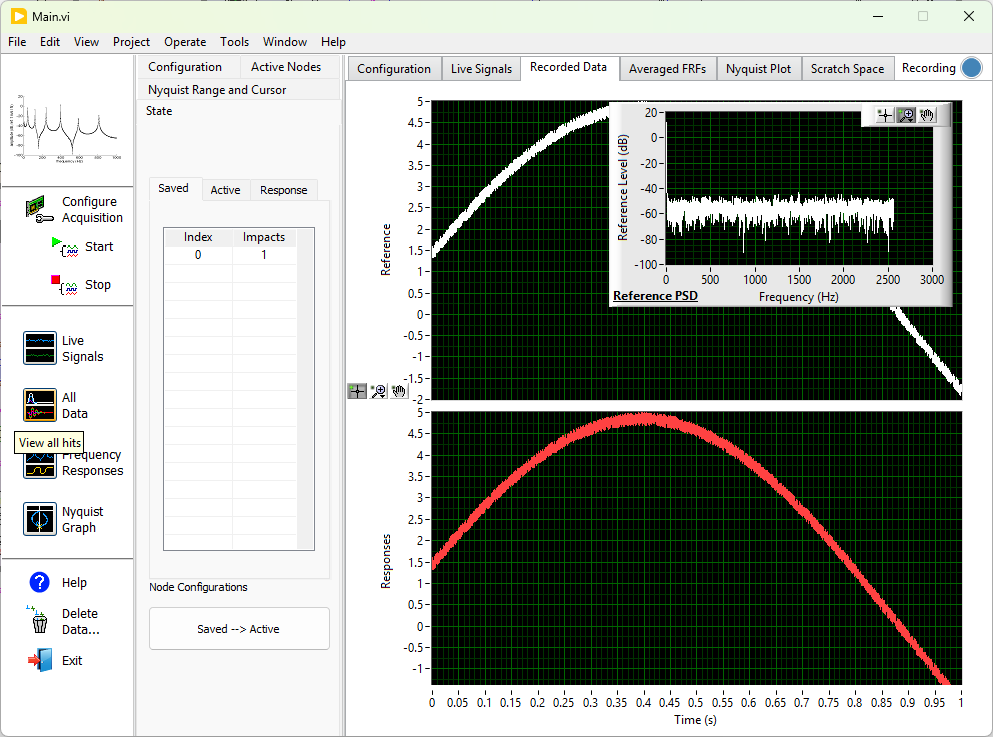Select the Active node tab
This screenshot has width=993, height=737.
pyautogui.click(x=225, y=190)
